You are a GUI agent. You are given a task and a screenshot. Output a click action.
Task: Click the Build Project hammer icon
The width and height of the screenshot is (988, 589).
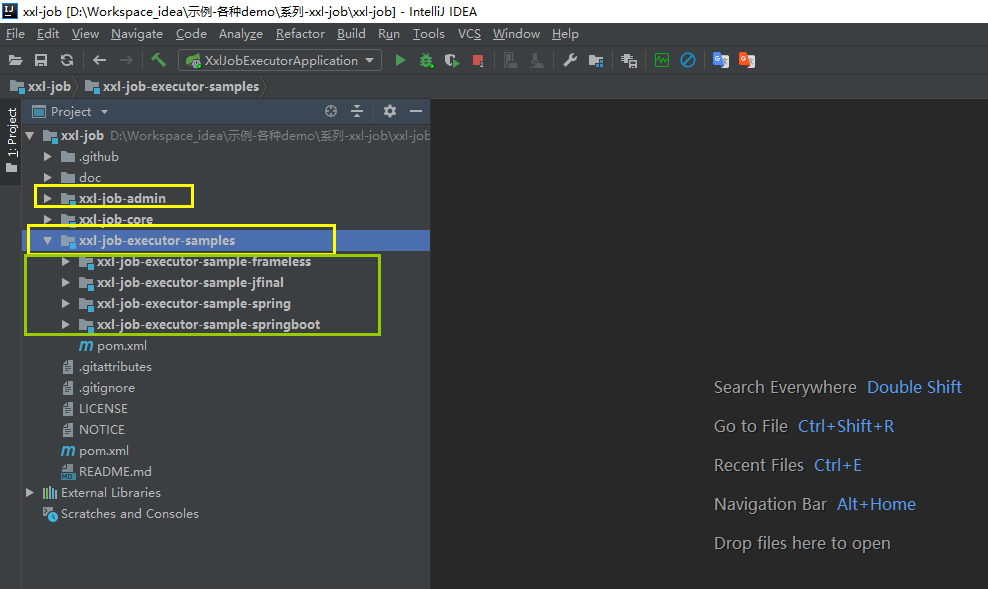[158, 60]
